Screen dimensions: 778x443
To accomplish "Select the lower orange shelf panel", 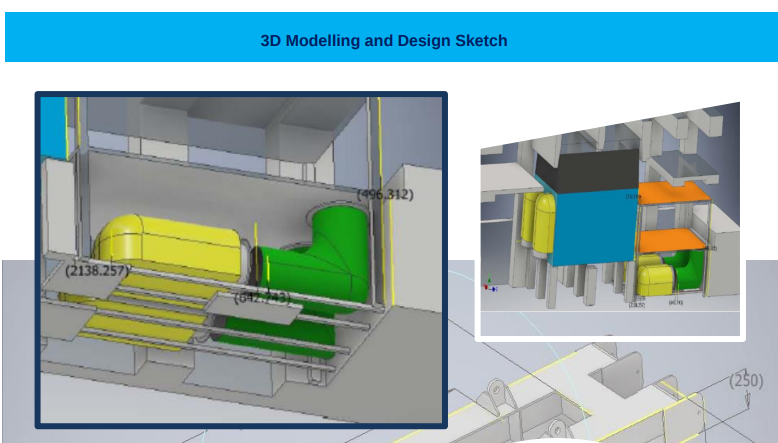I will (x=672, y=240).
